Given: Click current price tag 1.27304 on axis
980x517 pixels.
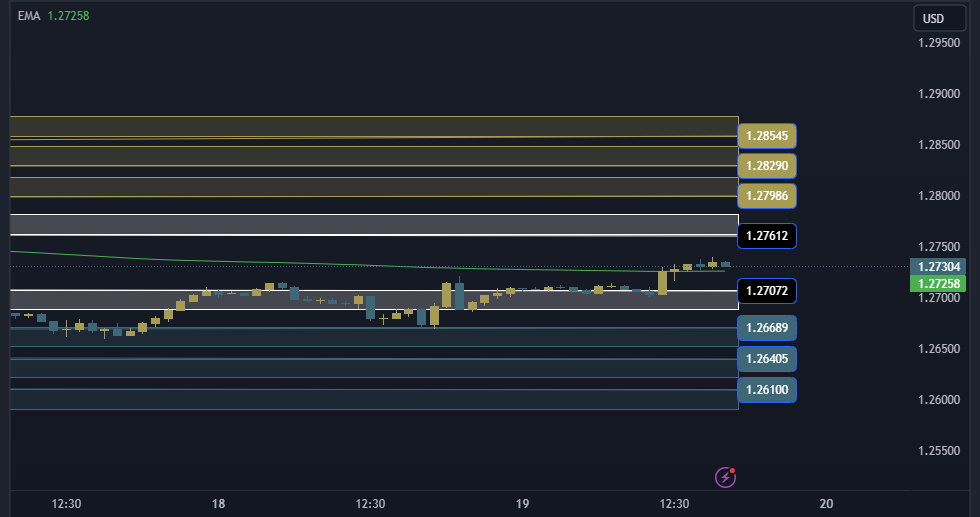Looking at the screenshot, I should tap(938, 266).
